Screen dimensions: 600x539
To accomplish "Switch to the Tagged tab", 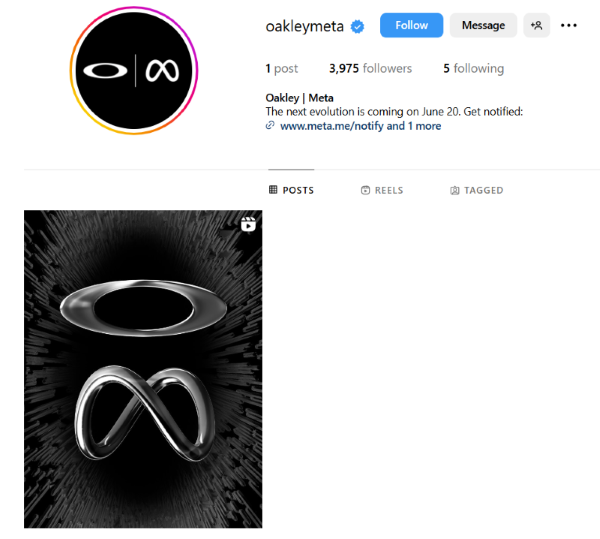I will point(476,190).
